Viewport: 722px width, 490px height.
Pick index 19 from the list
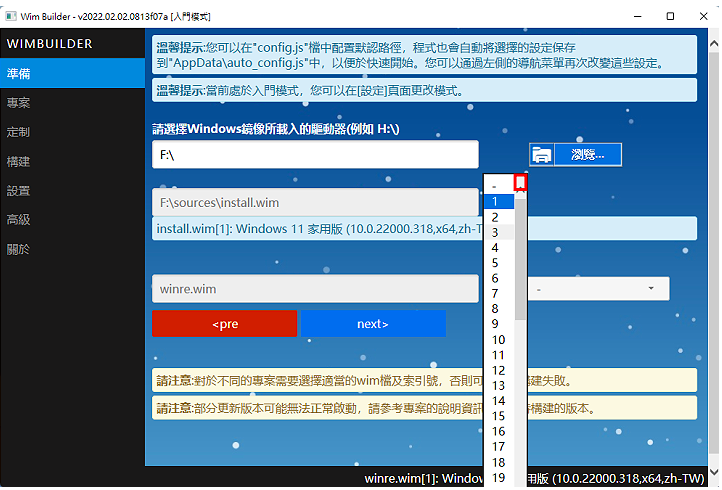click(499, 478)
